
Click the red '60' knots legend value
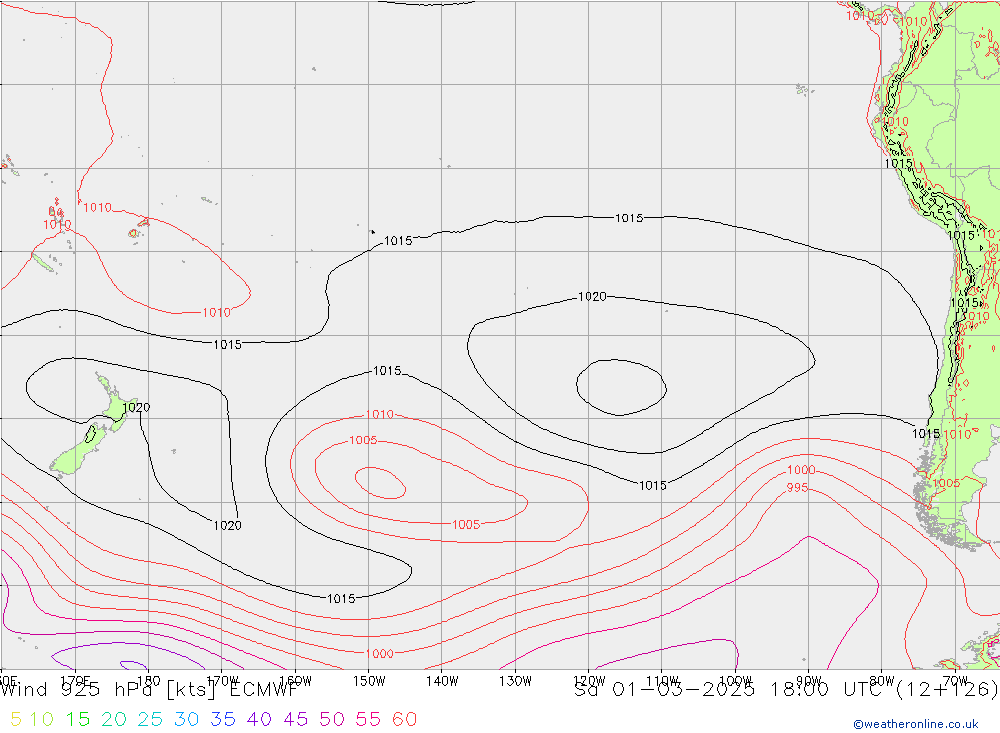(x=405, y=720)
